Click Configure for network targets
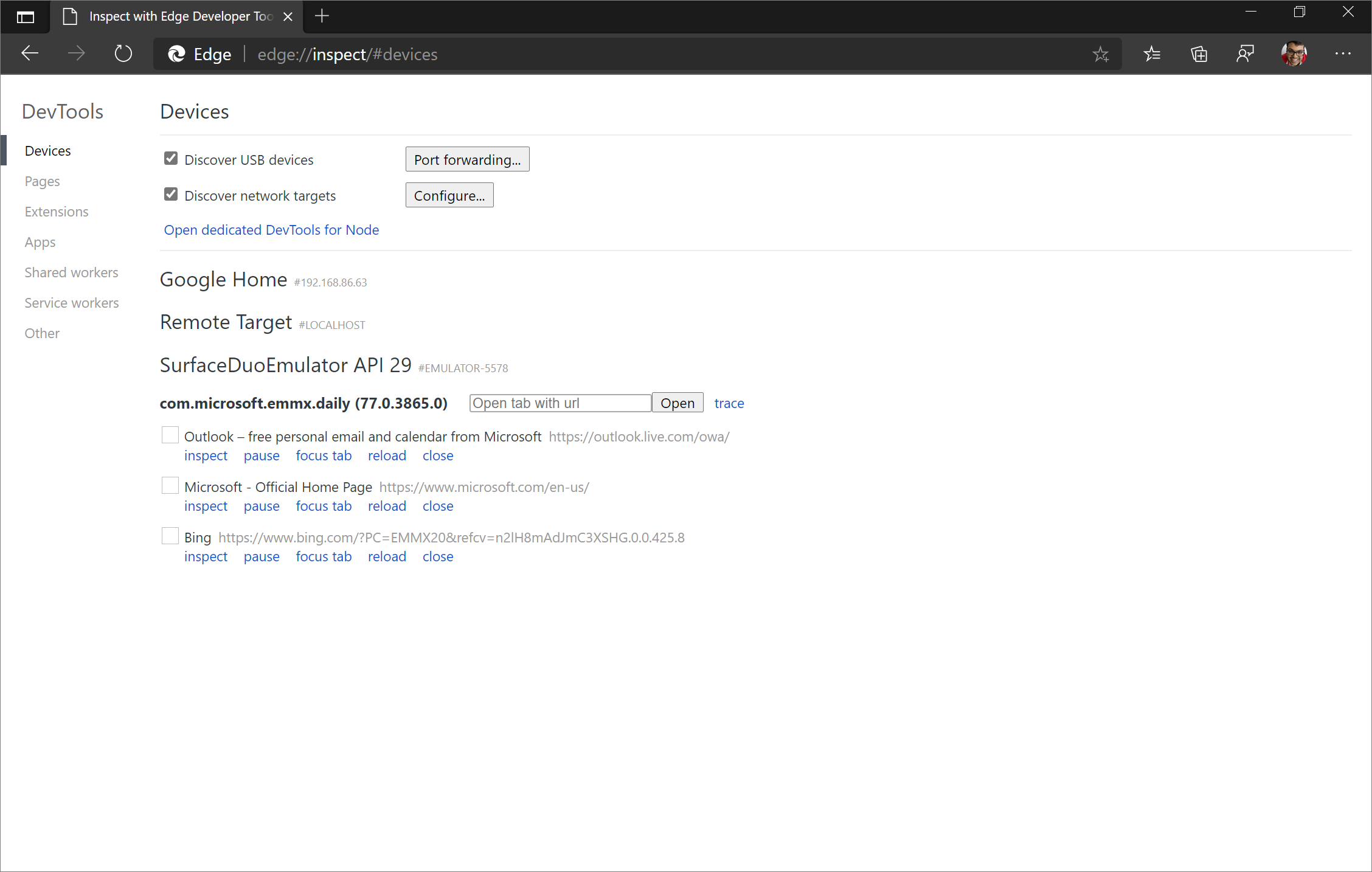 [449, 195]
